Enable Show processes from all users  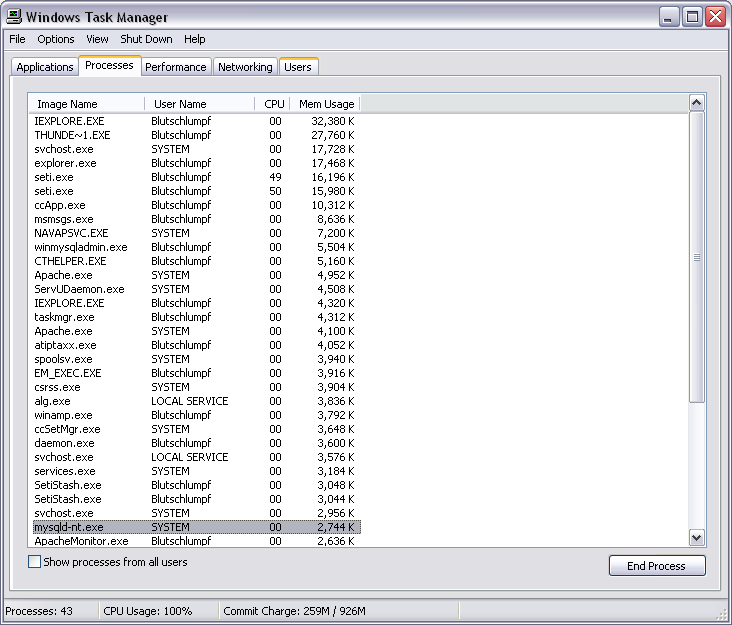point(34,562)
